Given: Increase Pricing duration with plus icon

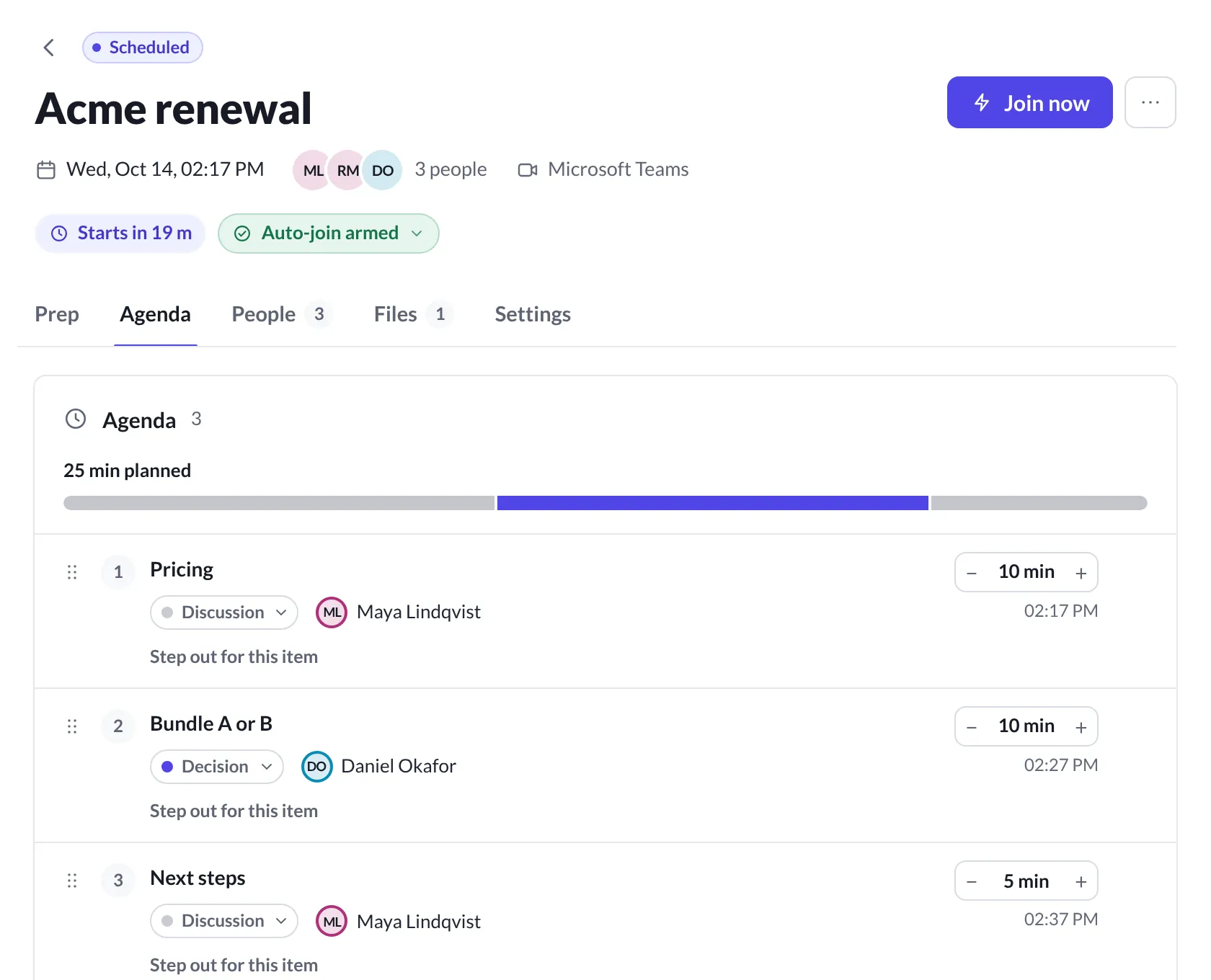Looking at the screenshot, I should click(x=1081, y=573).
